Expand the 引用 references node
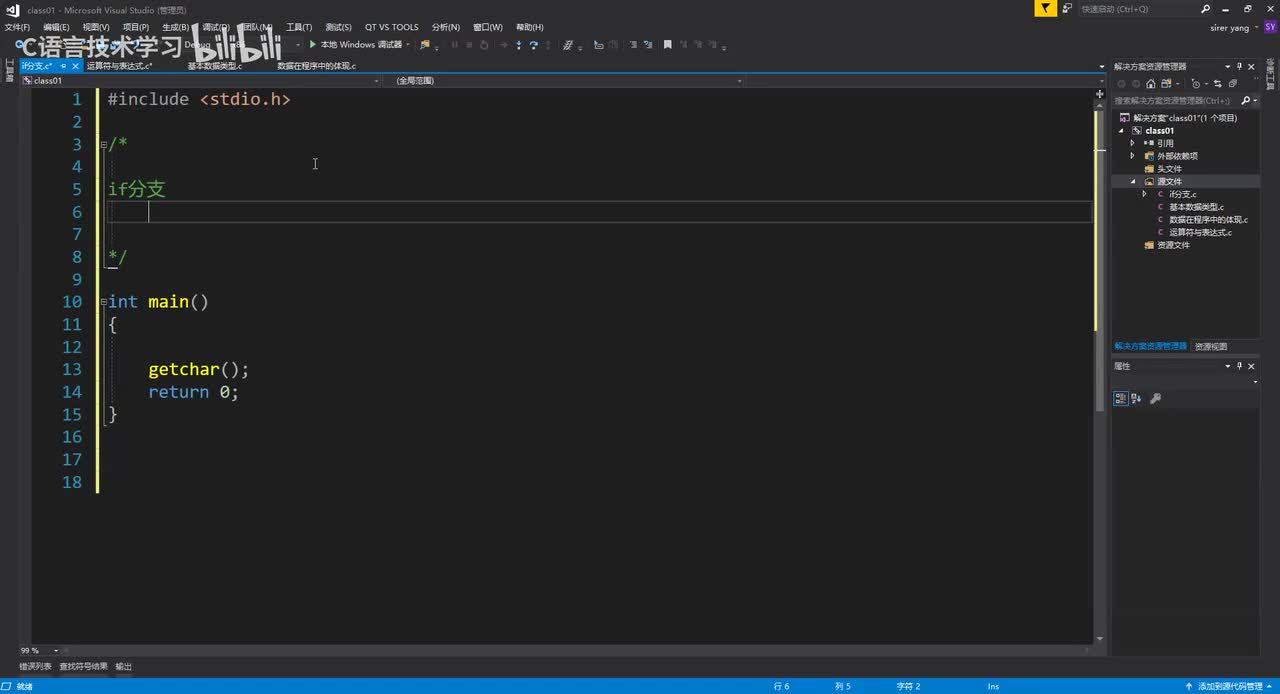Screen dimensions: 1280x694 click(1133, 143)
